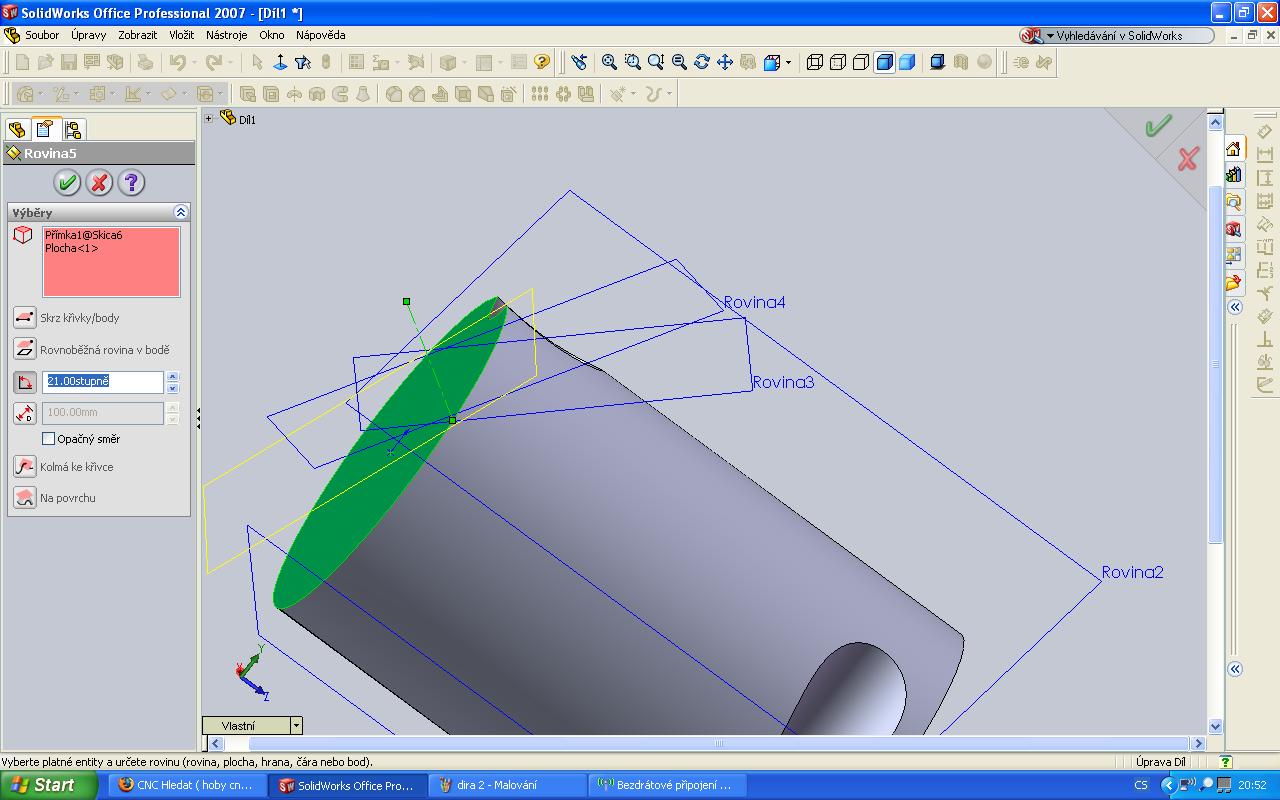
Task: Cancel Rovina5 with the red X button
Action: pyautogui.click(x=99, y=183)
